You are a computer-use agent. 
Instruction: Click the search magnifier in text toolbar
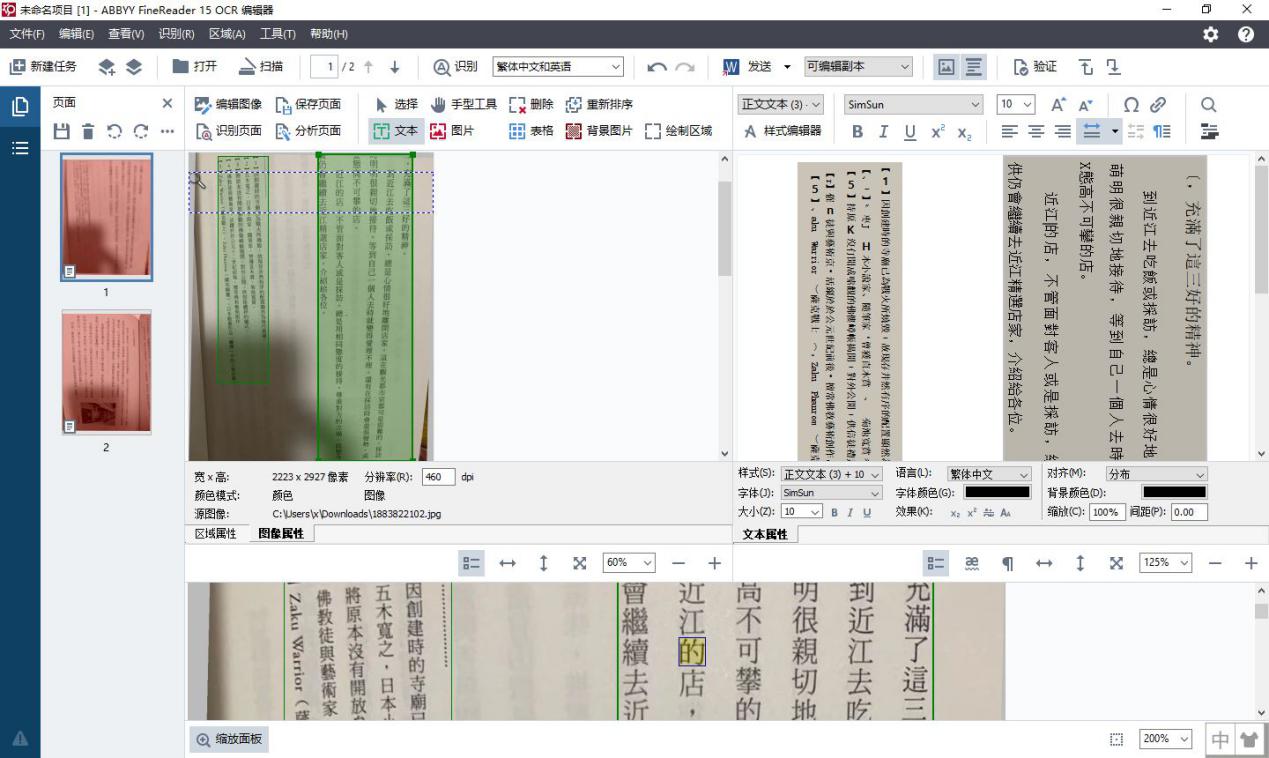pyautogui.click(x=1208, y=104)
